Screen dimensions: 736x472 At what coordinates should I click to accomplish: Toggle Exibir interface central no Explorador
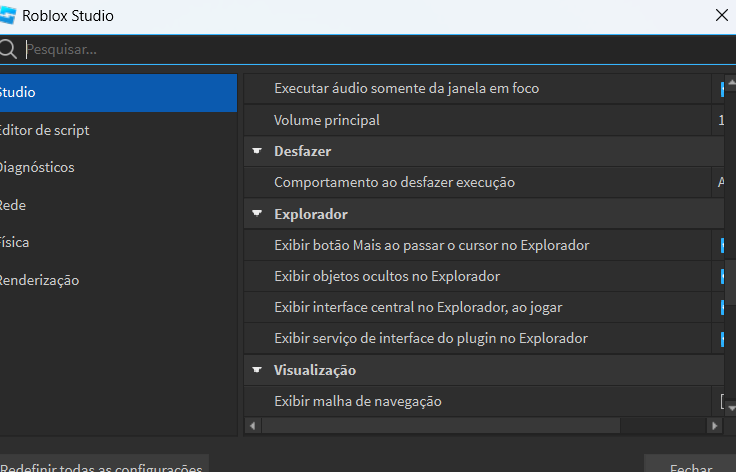click(x=722, y=307)
